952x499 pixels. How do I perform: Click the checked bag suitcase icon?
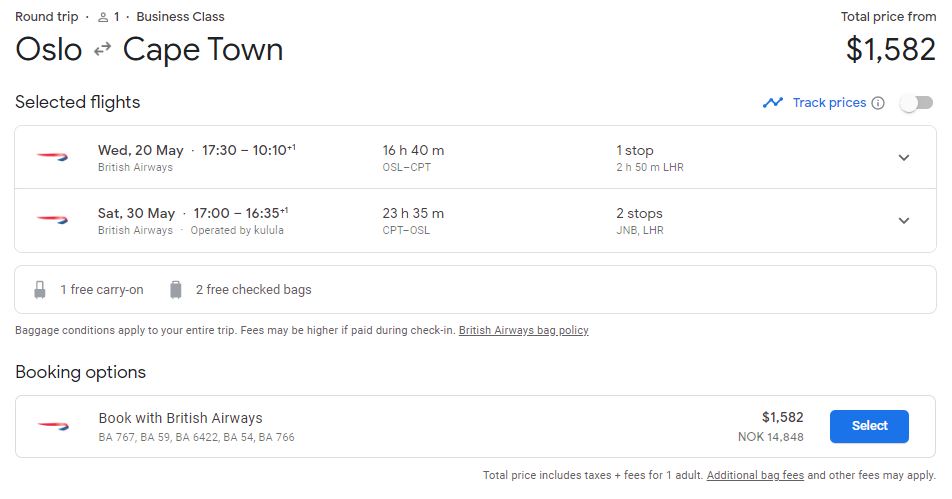tap(176, 290)
